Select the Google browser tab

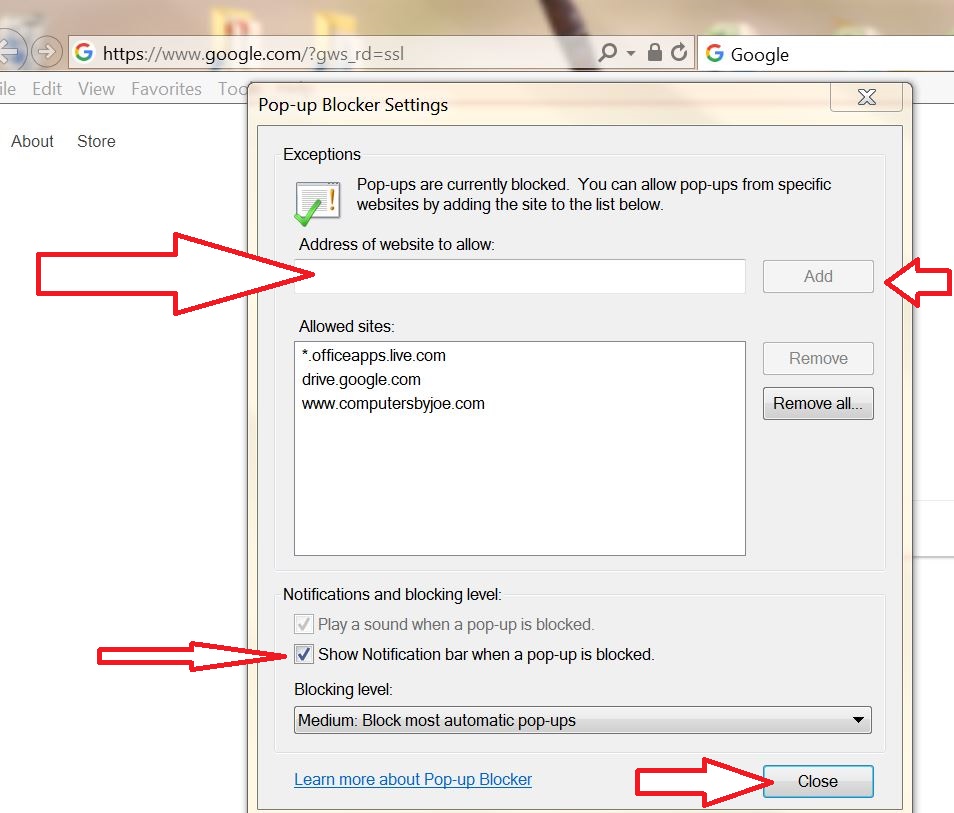(826, 54)
